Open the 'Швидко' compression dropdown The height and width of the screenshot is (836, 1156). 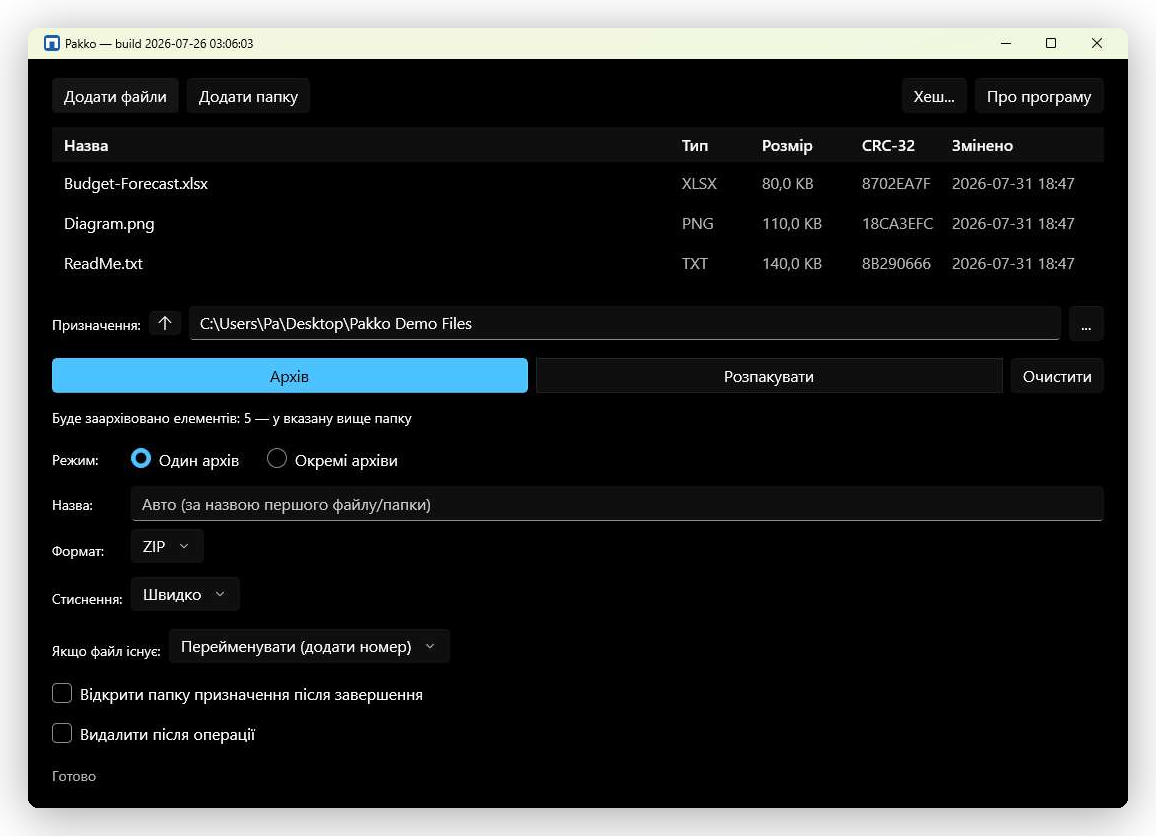(x=185, y=594)
